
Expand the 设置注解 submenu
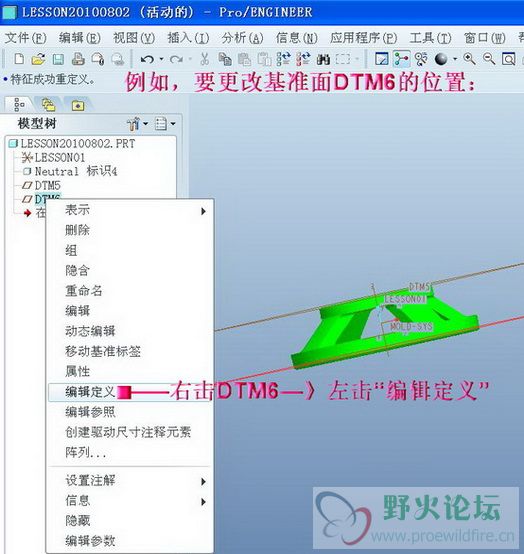131,481
